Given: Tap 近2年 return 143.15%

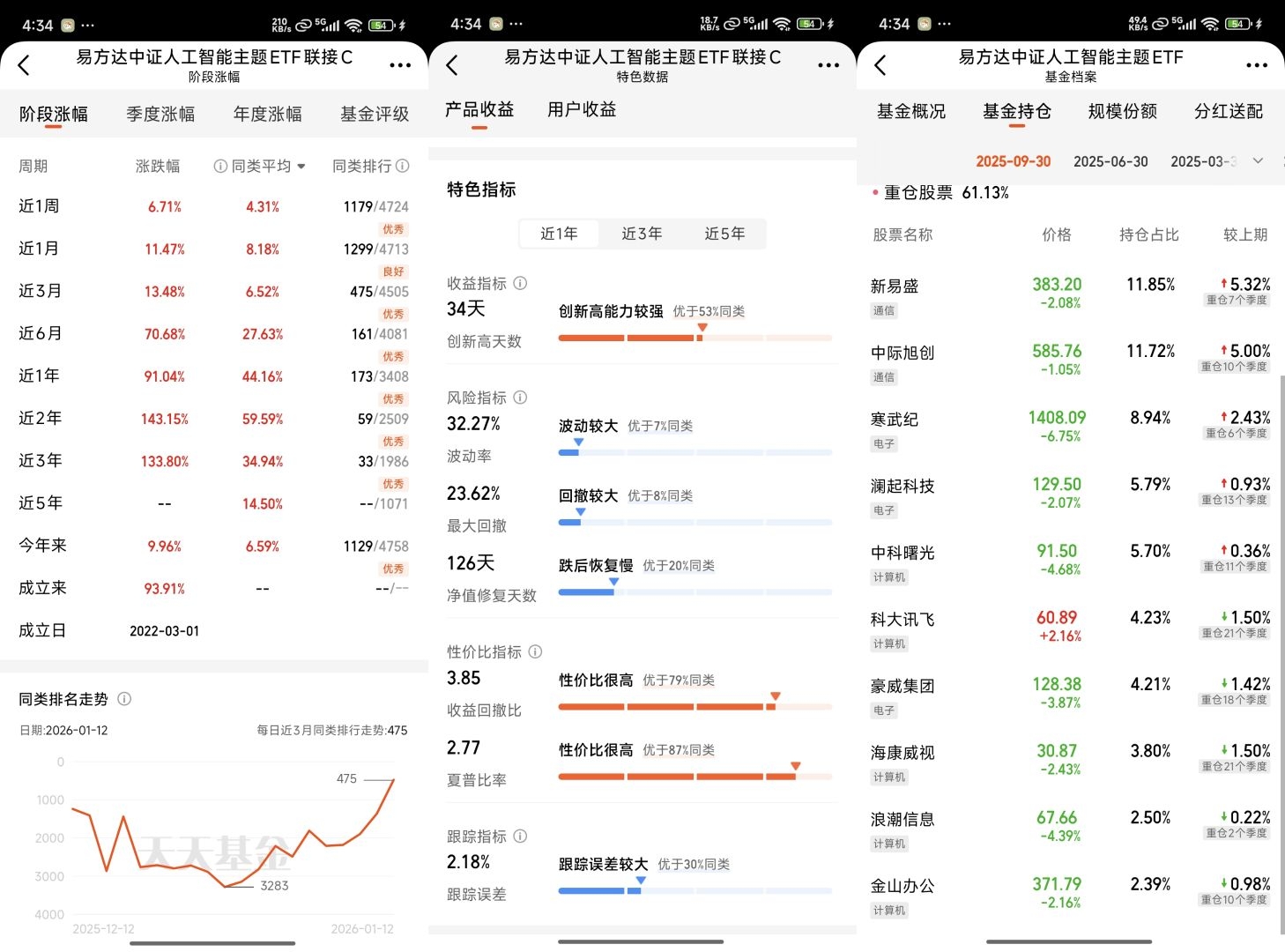Looking at the screenshot, I should coord(165,419).
